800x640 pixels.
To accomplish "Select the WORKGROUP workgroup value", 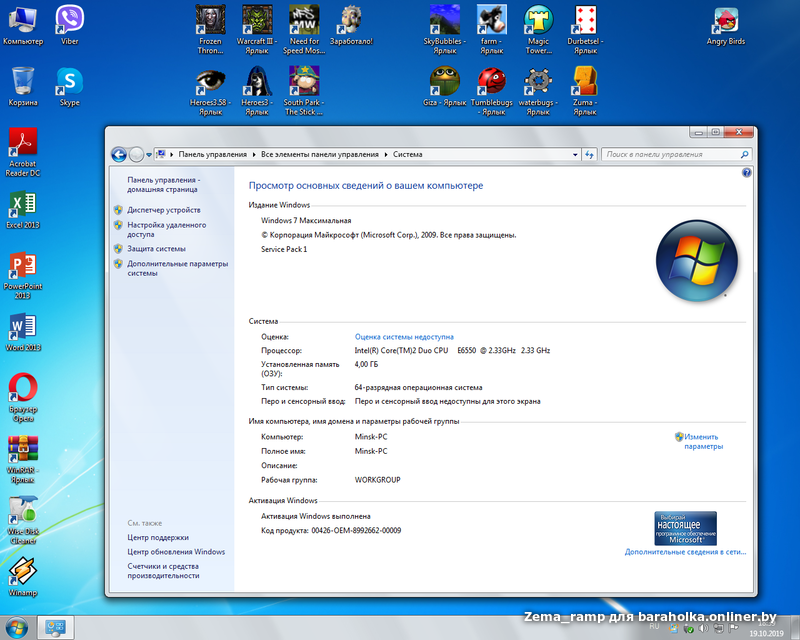I will [x=378, y=480].
